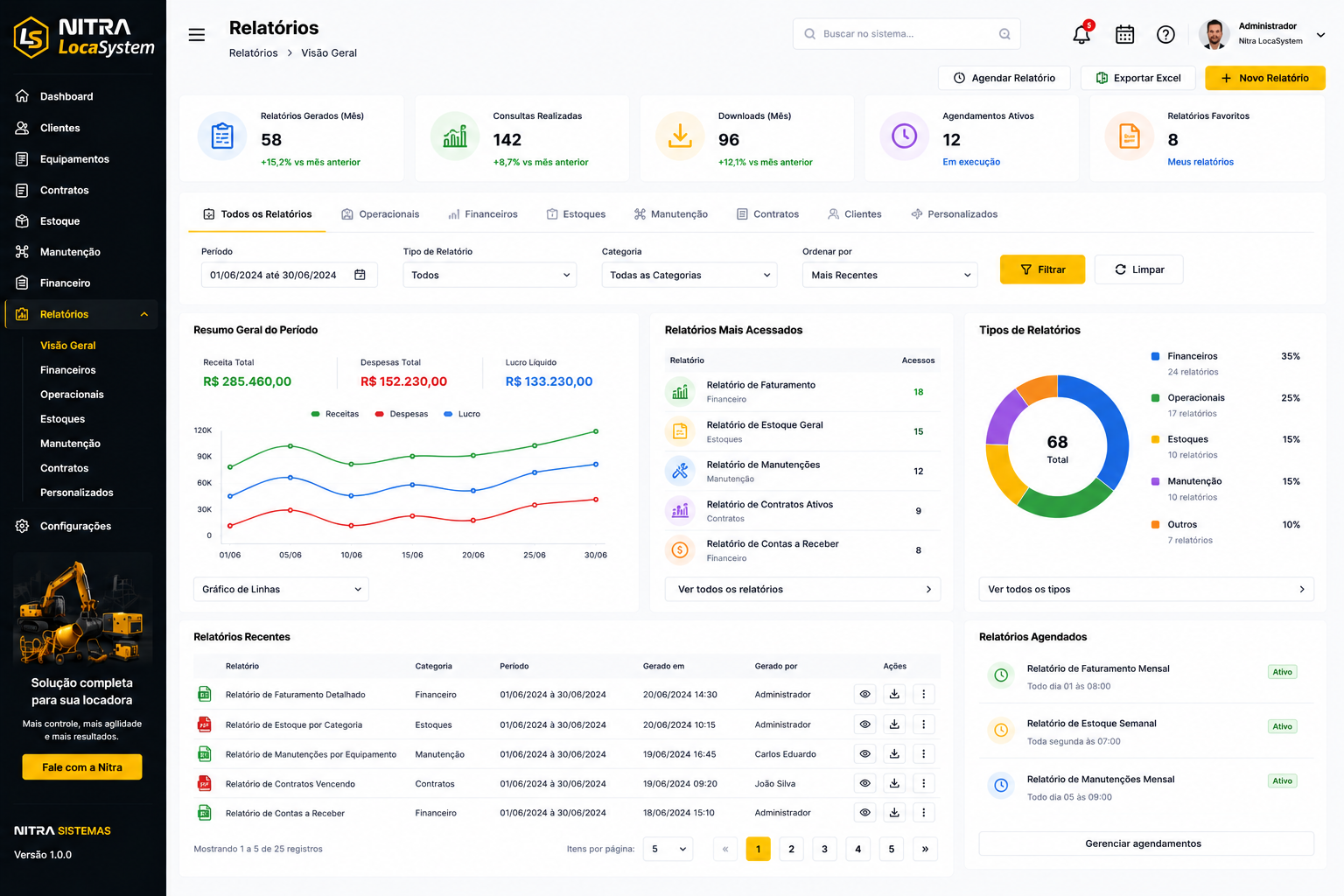Click the help question mark icon
Screen dimensions: 1344x896
click(x=1165, y=34)
